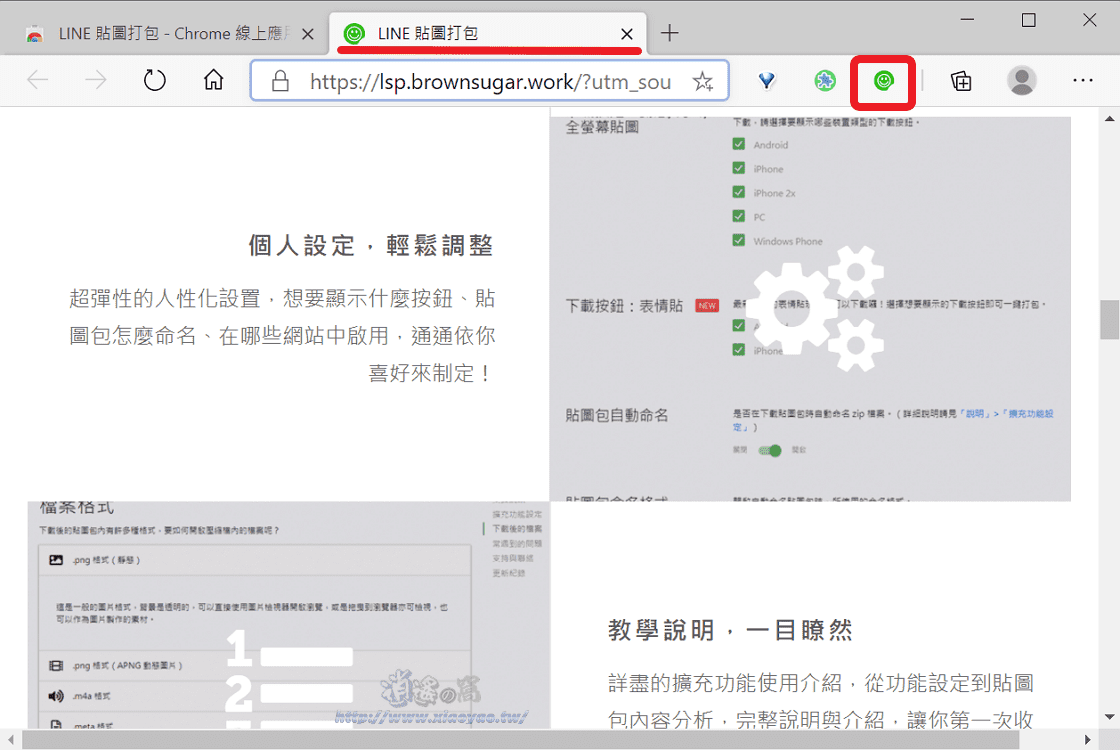Maximize the browser window

pyautogui.click(x=1029, y=20)
